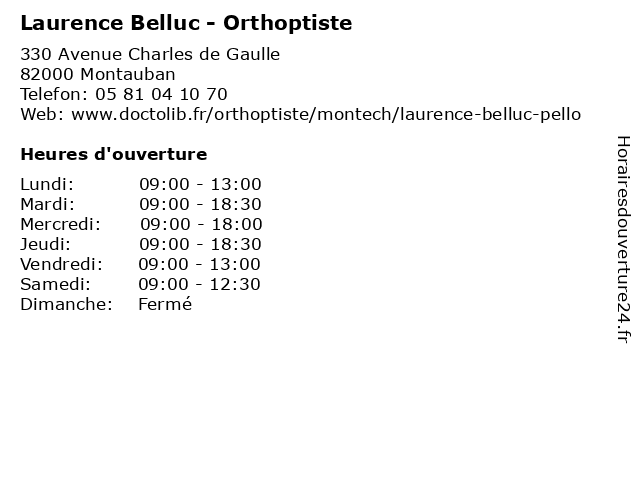Click the Vendredi day label
The width and height of the screenshot is (640, 480).
[61, 264]
